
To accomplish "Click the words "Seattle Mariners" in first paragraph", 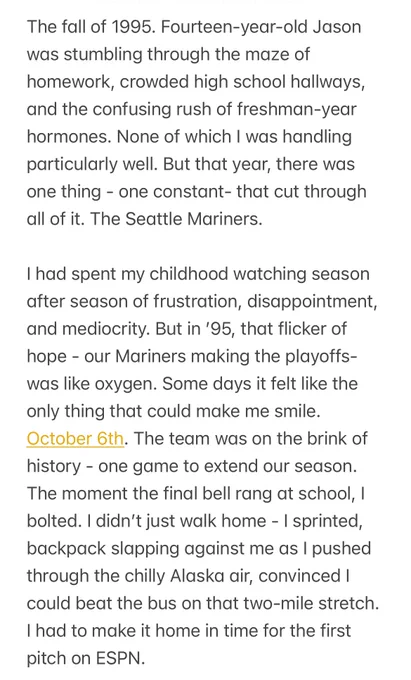I will 193,219.
